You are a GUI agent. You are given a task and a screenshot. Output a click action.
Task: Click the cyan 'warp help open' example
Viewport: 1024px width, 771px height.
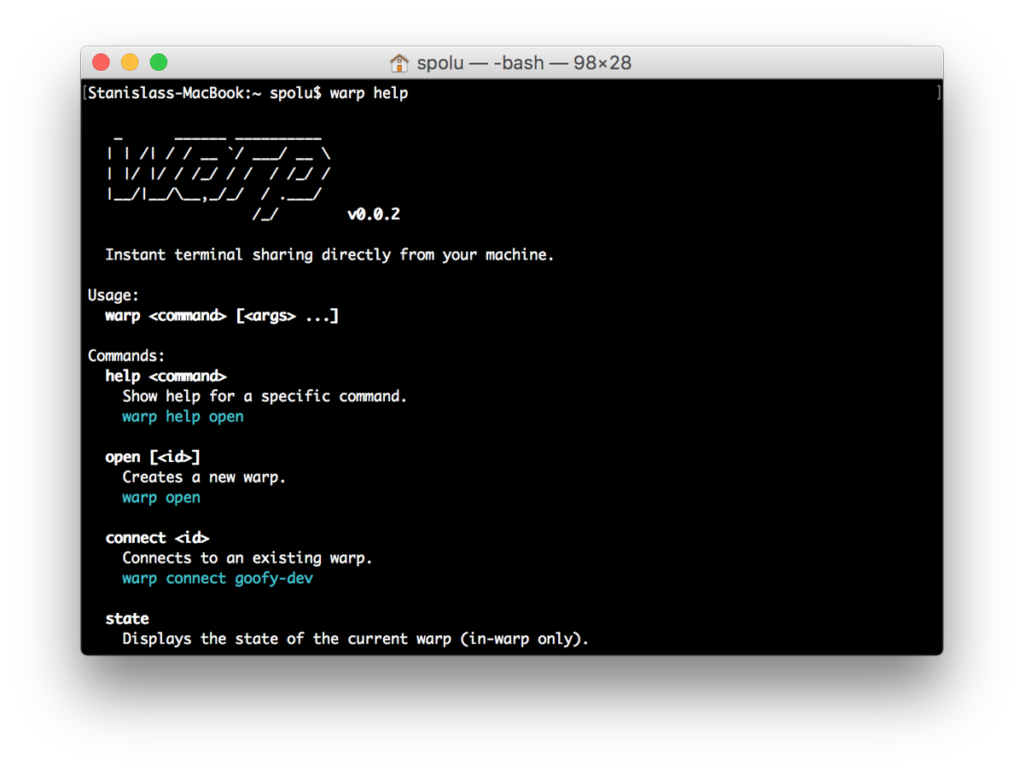click(x=183, y=417)
